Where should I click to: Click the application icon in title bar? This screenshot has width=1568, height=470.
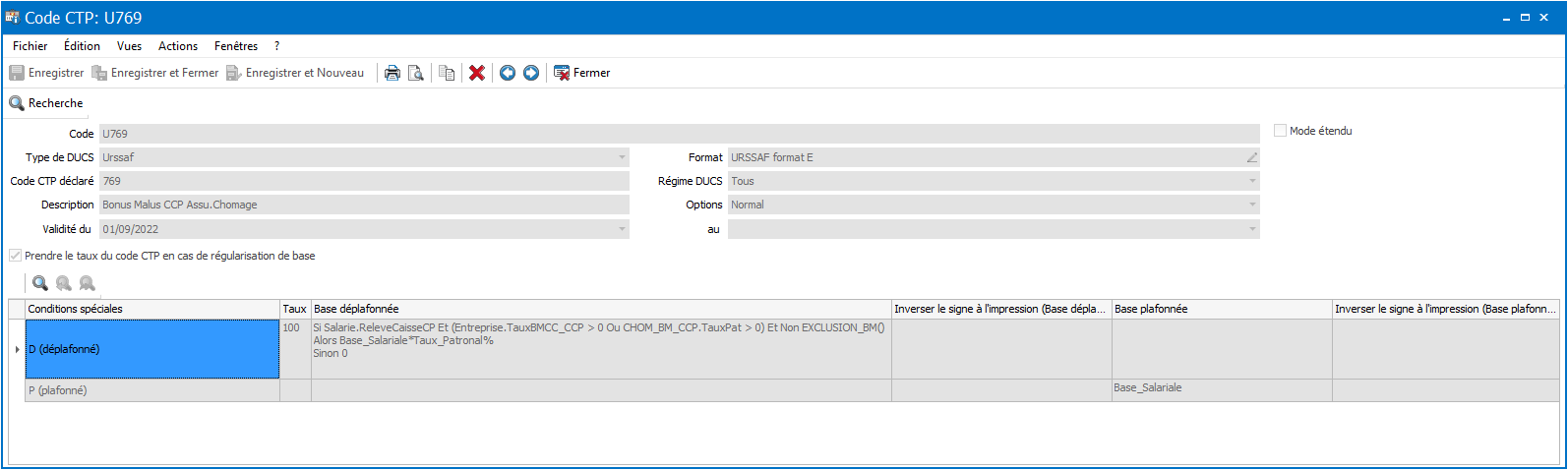[x=13, y=17]
